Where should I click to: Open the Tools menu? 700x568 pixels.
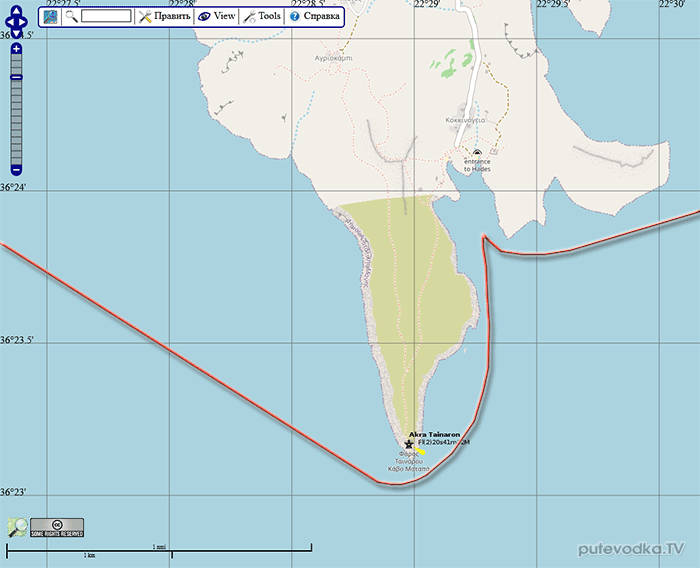point(269,16)
